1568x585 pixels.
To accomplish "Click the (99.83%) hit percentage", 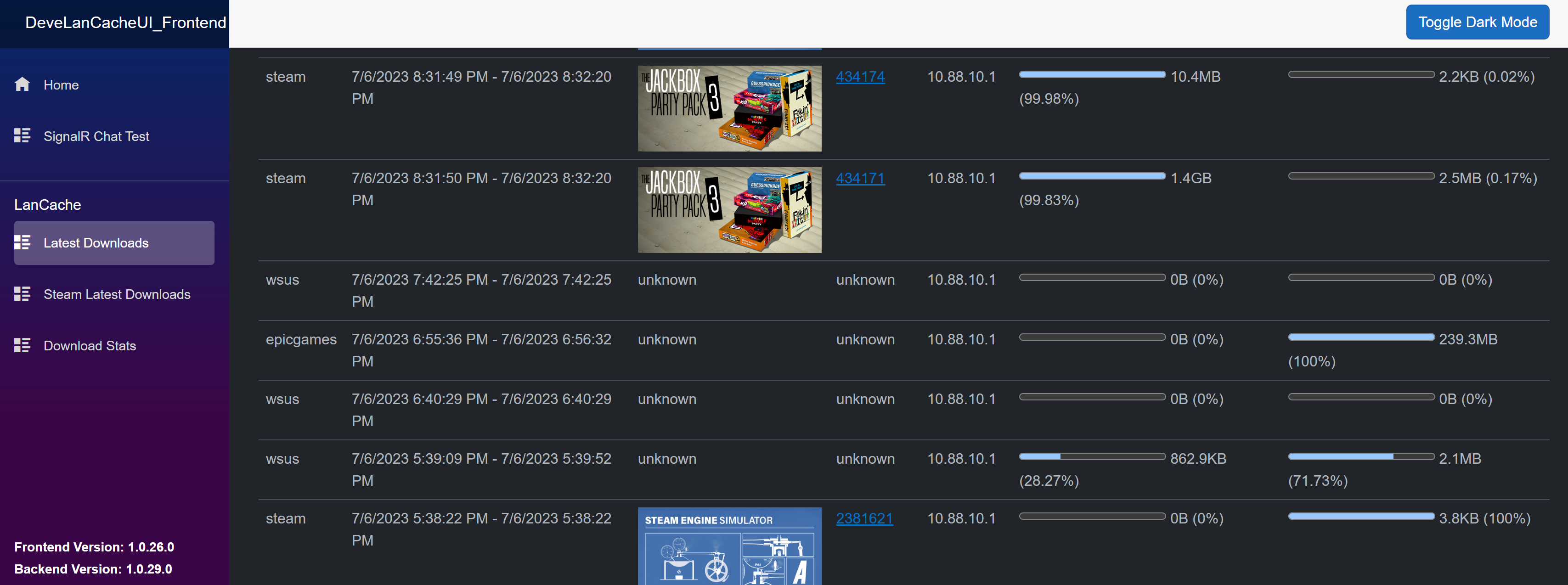I will pos(1049,200).
